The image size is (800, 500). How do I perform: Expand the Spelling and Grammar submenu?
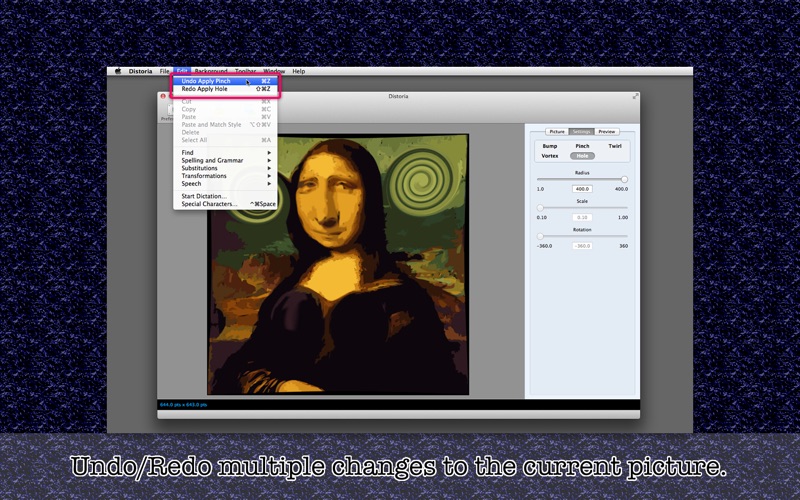click(x=226, y=160)
